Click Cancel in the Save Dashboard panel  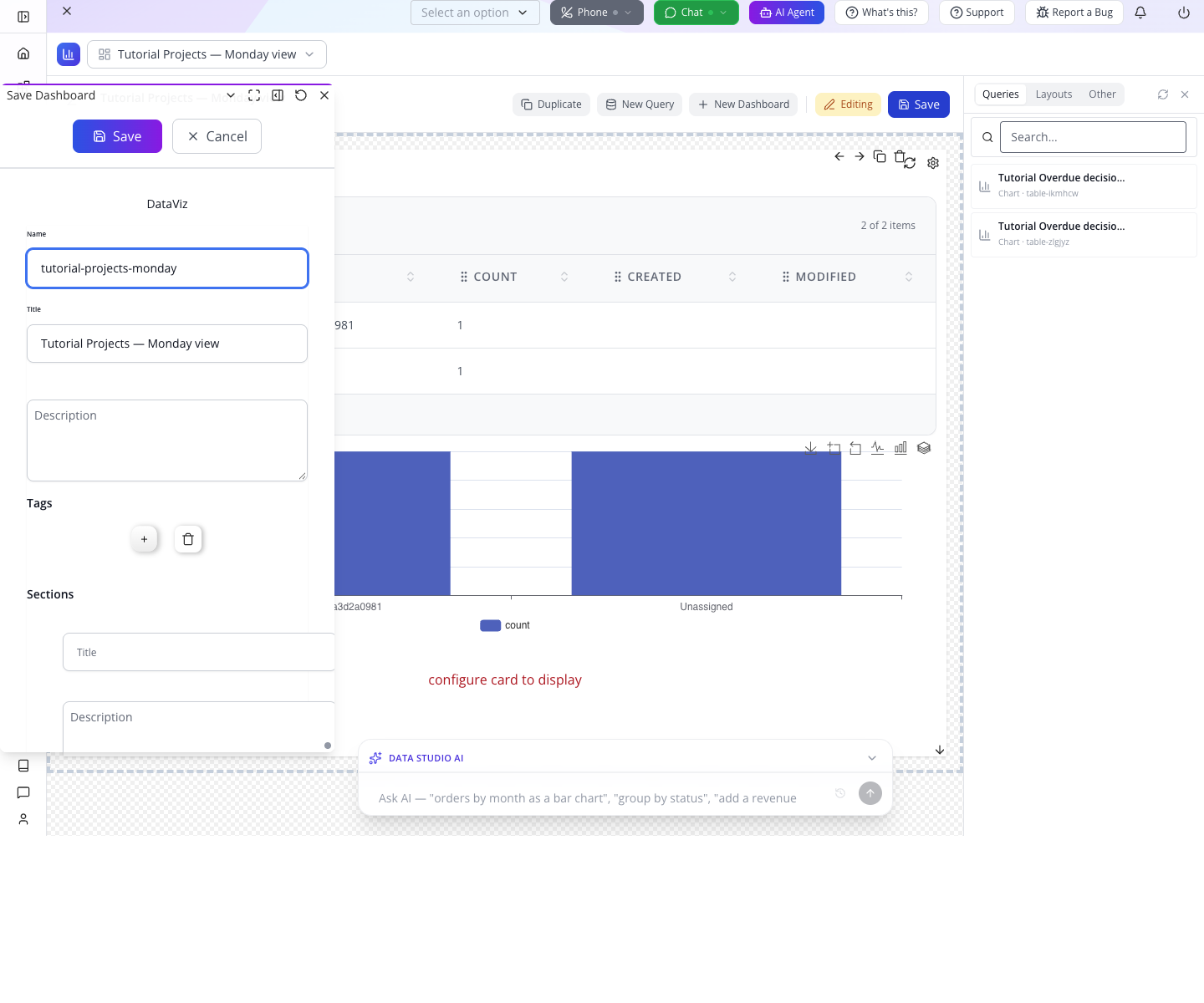pyautogui.click(x=217, y=136)
